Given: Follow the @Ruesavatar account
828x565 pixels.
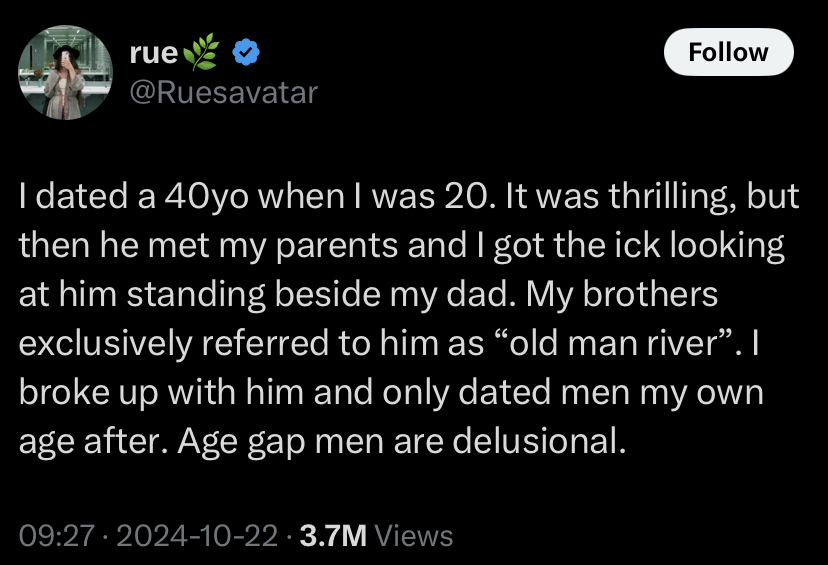Looking at the screenshot, I should tap(729, 52).
